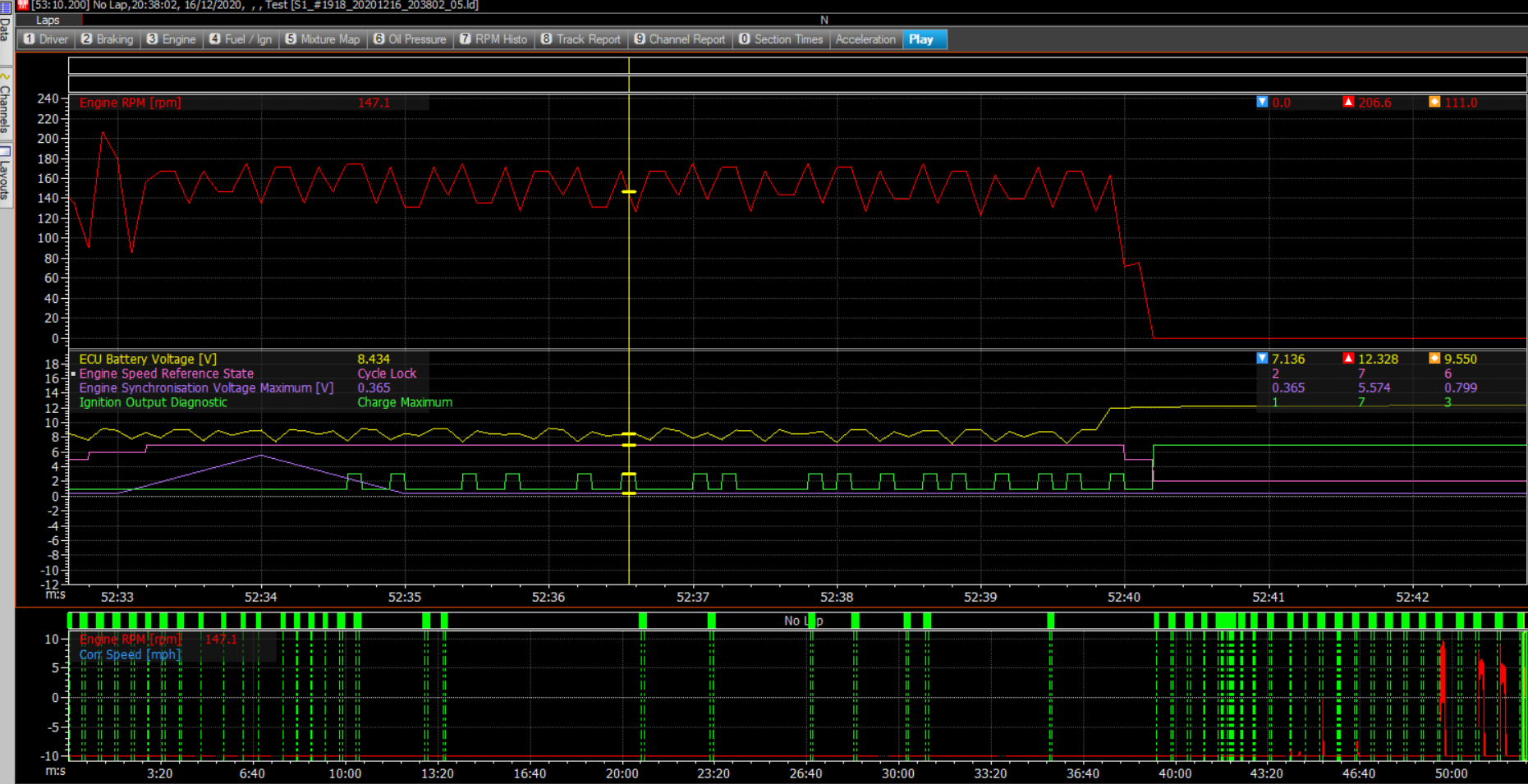
Task: Open the Layouts side panel
Action: tap(5, 177)
